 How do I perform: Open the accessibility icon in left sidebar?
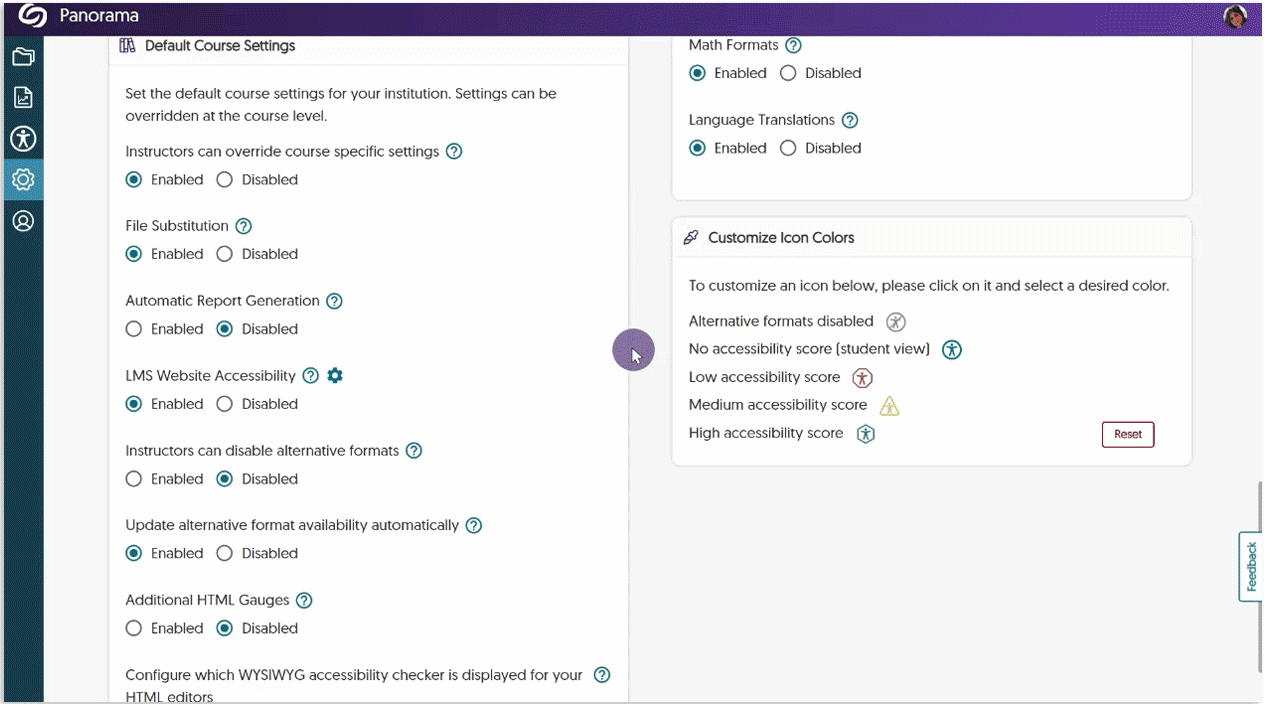point(23,138)
